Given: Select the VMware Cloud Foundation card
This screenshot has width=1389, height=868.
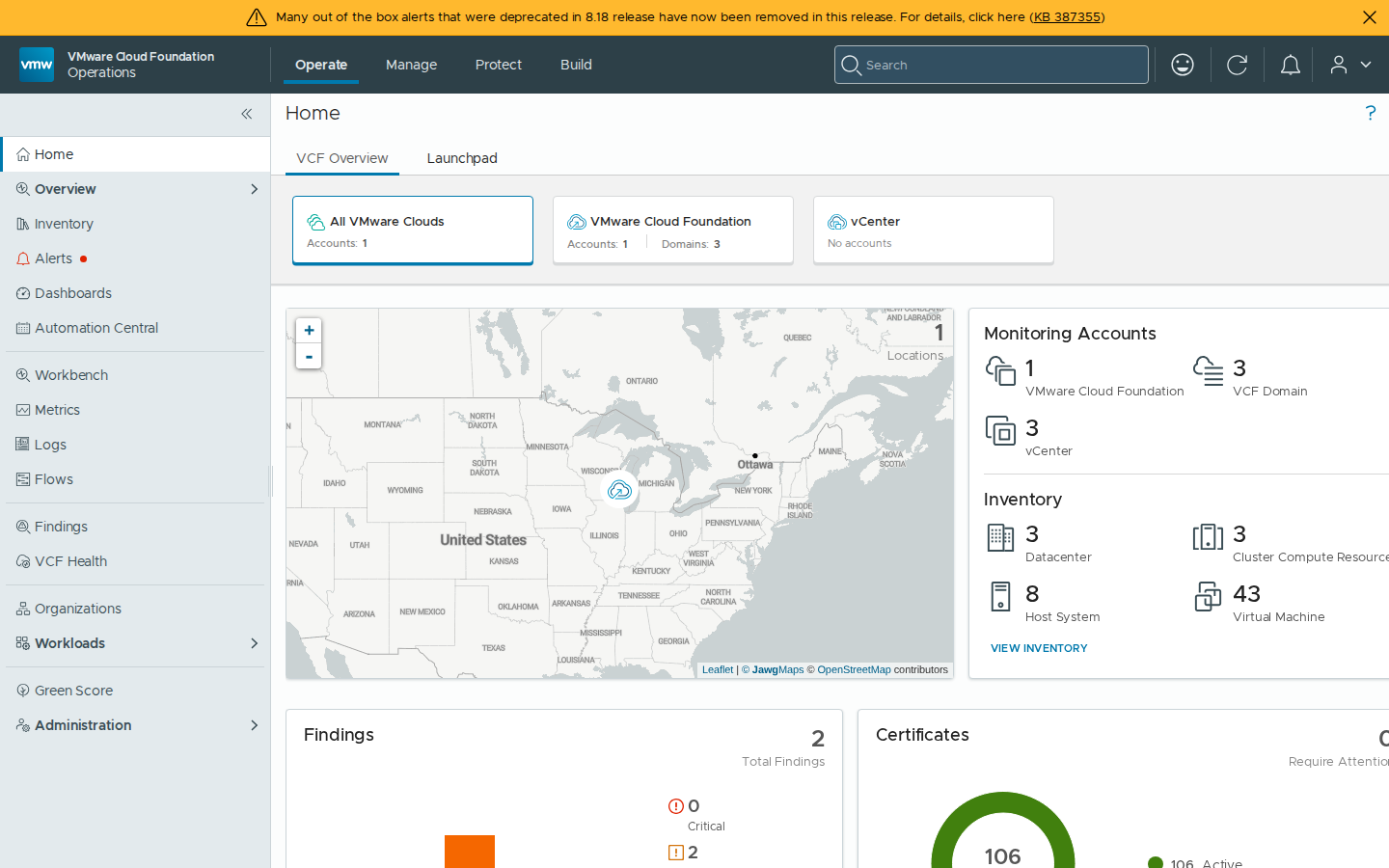Looking at the screenshot, I should click(673, 230).
